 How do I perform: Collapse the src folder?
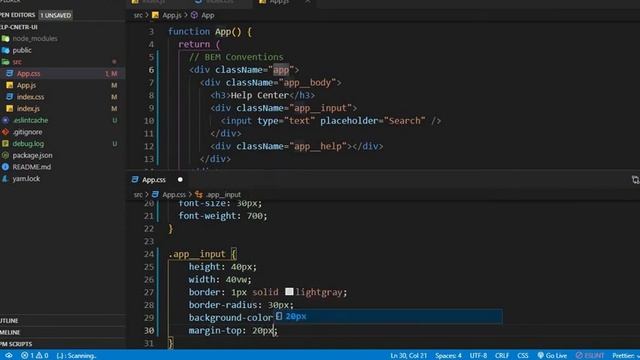pos(17,62)
